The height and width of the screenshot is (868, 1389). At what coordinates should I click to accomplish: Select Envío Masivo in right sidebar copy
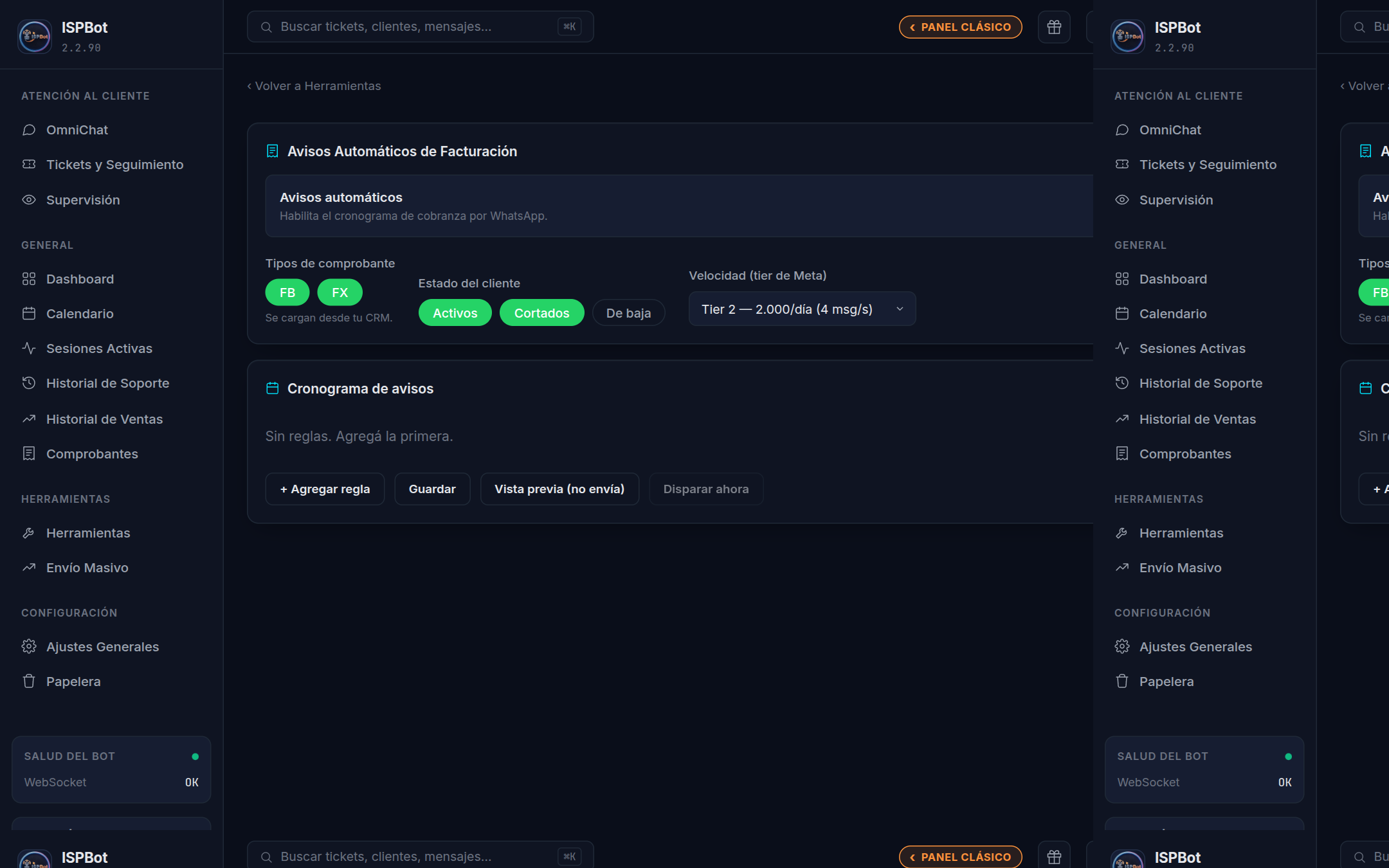pyautogui.click(x=1204, y=568)
